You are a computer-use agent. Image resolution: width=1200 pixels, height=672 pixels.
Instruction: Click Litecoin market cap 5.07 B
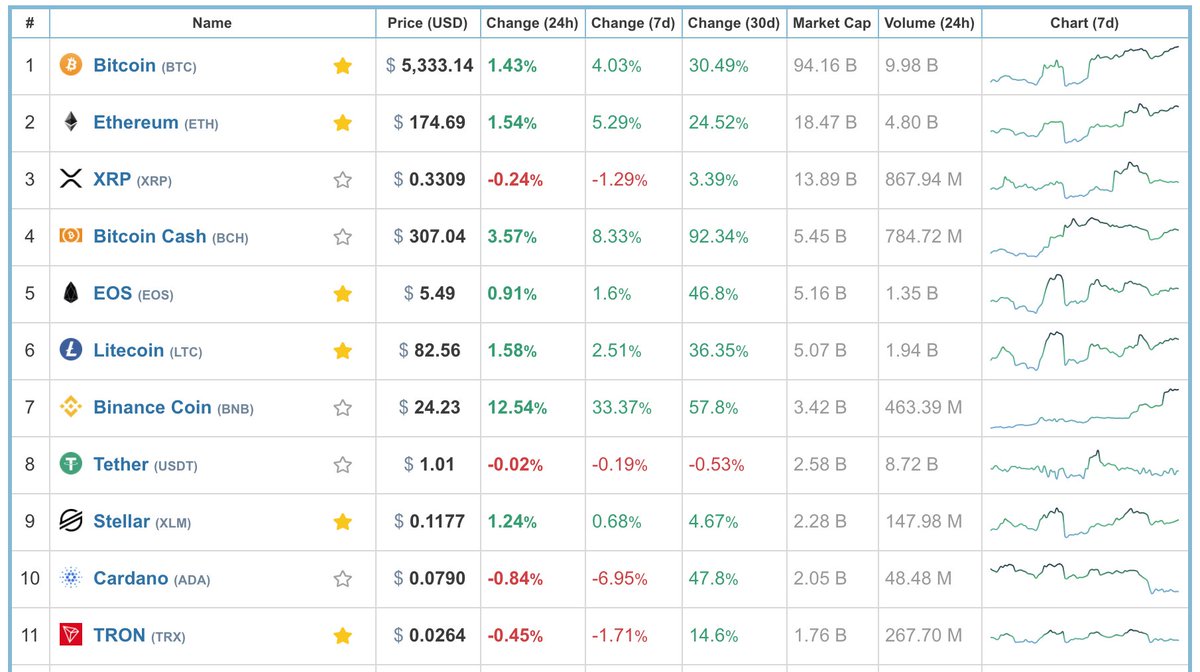tap(820, 351)
